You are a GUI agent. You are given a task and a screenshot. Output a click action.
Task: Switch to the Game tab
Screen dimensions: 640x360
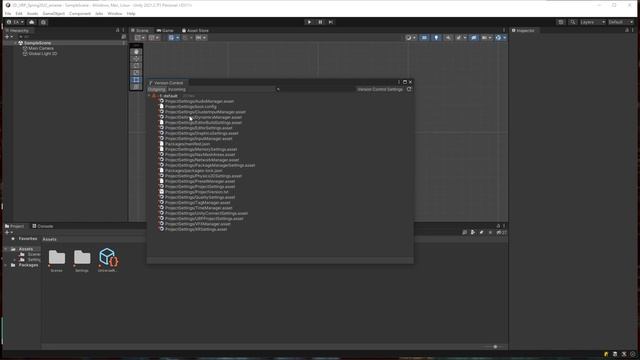(x=165, y=31)
